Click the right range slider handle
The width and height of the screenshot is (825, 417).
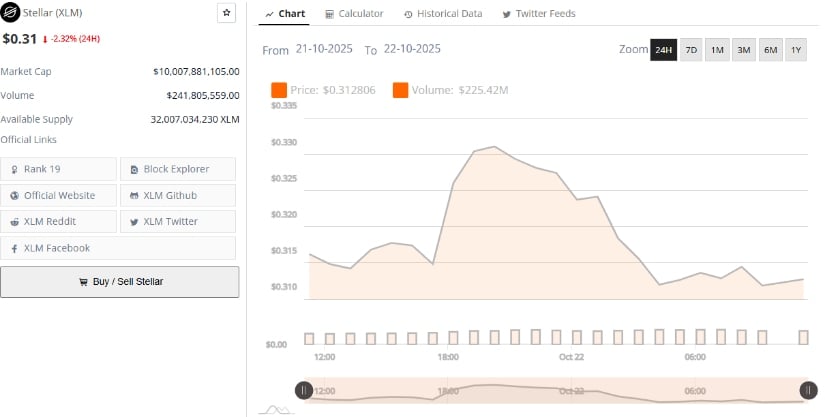[x=808, y=391]
